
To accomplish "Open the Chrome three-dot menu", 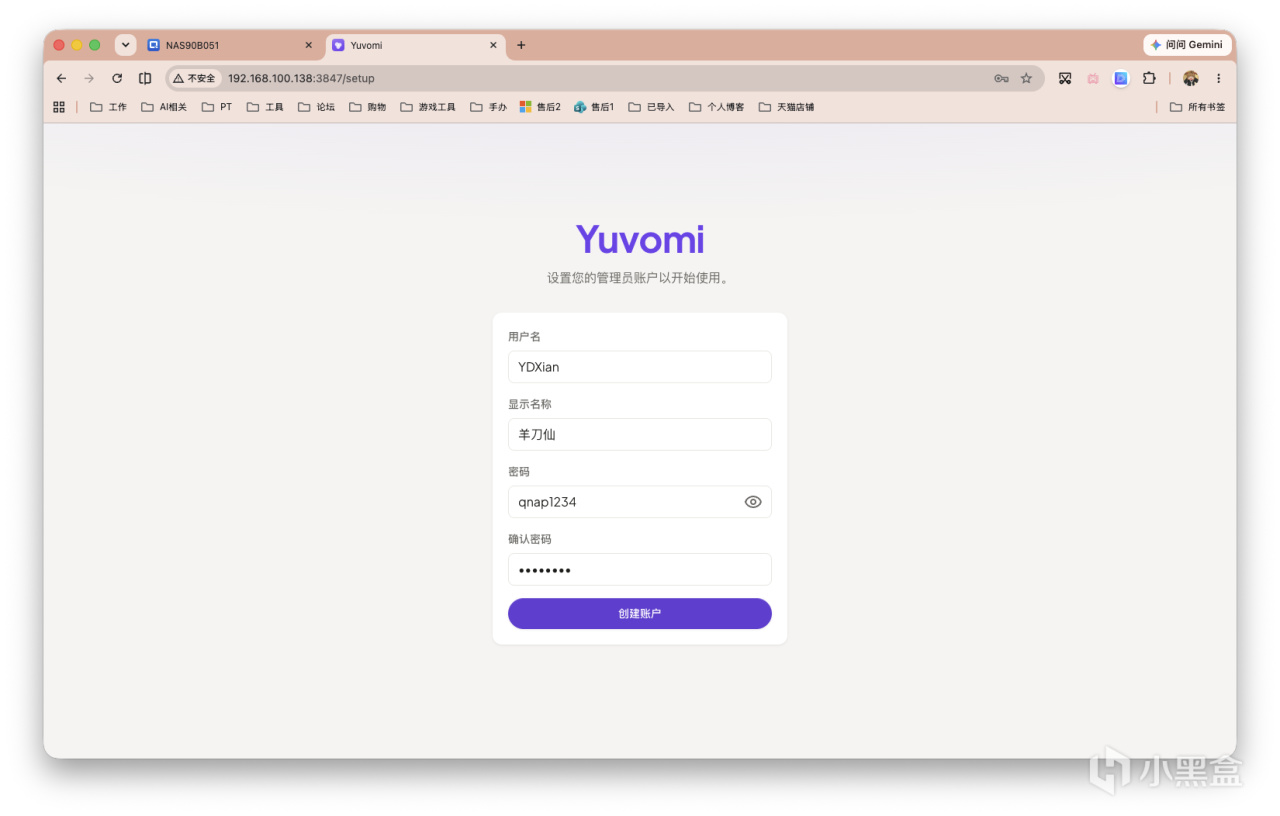I will click(1218, 78).
